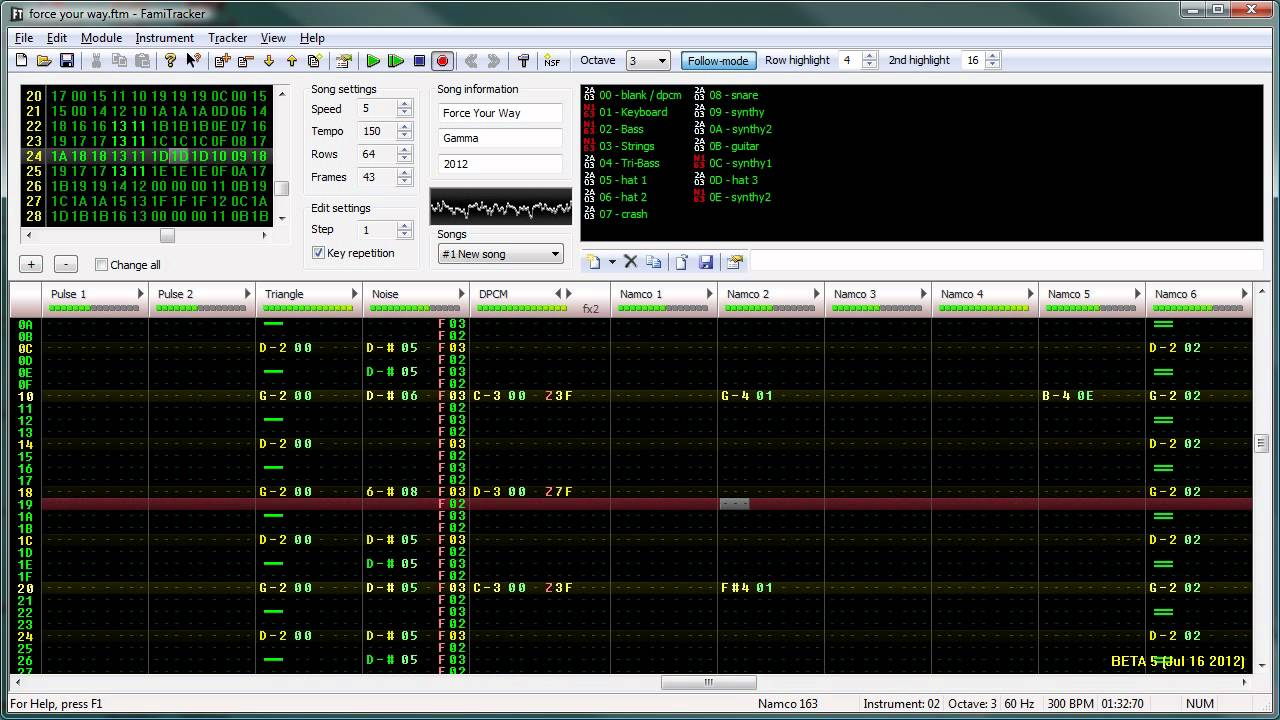
Task: Select instrument 04 - Tri-Bass
Action: pyautogui.click(x=622, y=163)
